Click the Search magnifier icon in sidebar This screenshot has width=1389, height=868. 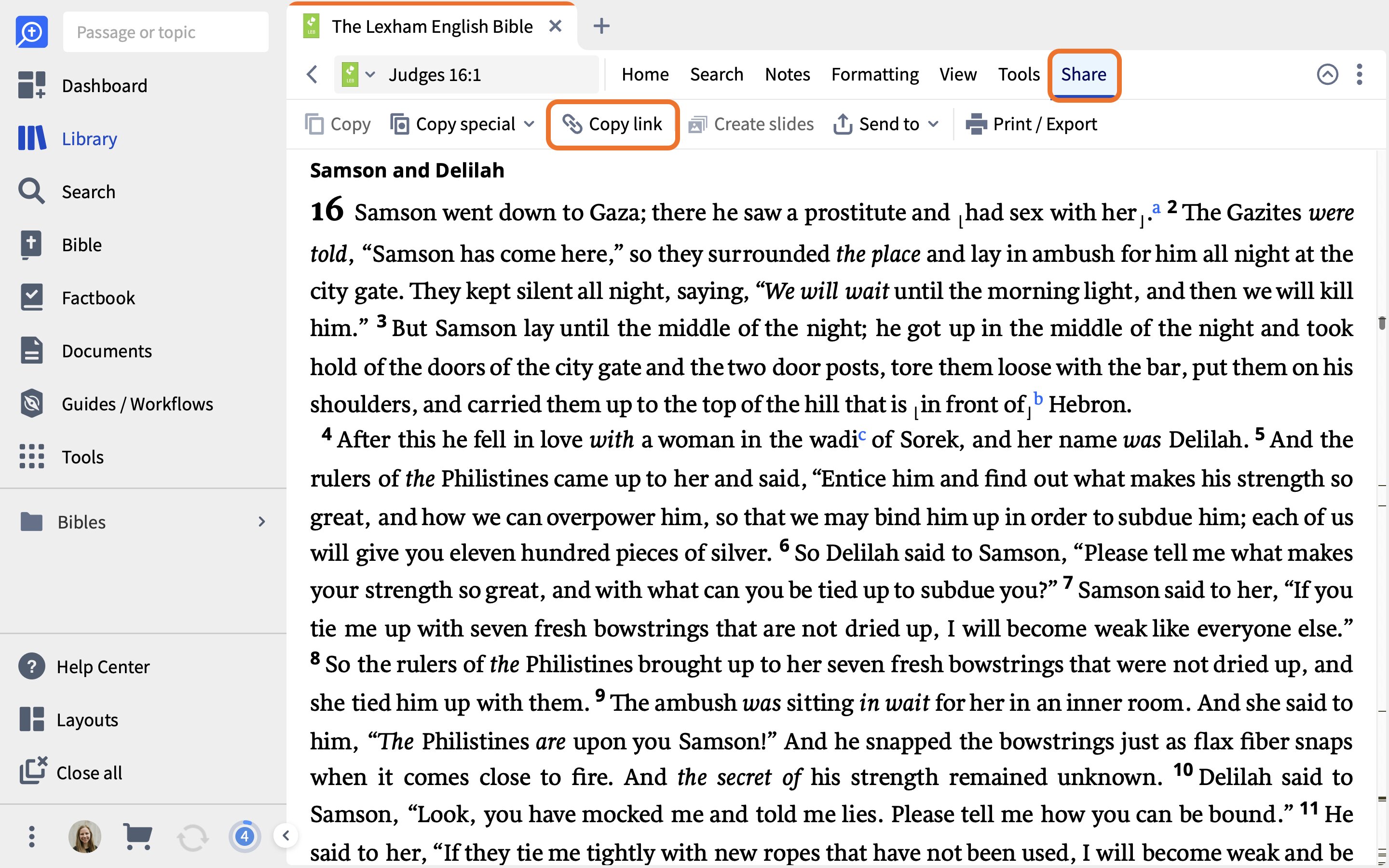[x=31, y=191]
